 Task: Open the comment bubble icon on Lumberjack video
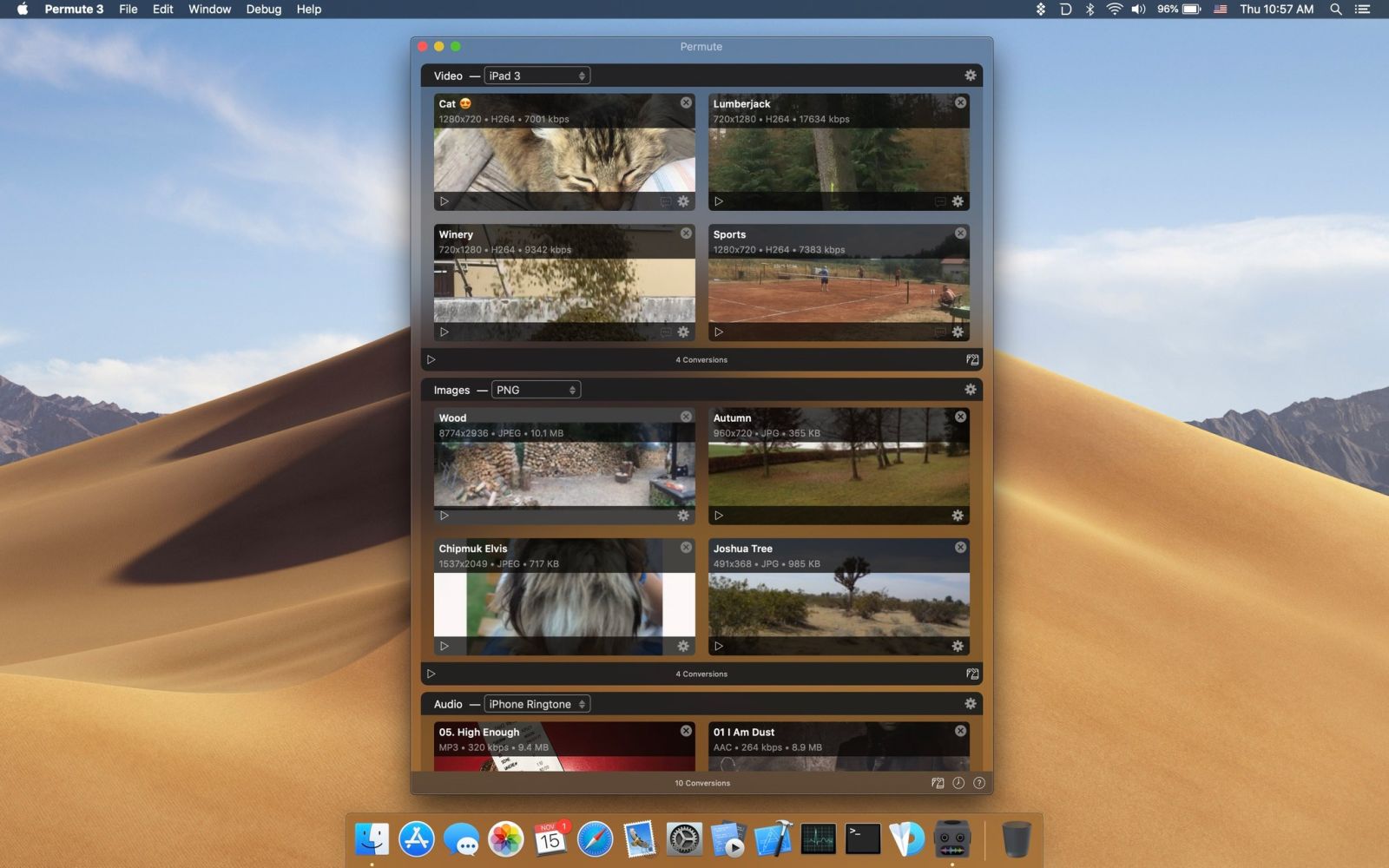pyautogui.click(x=938, y=201)
